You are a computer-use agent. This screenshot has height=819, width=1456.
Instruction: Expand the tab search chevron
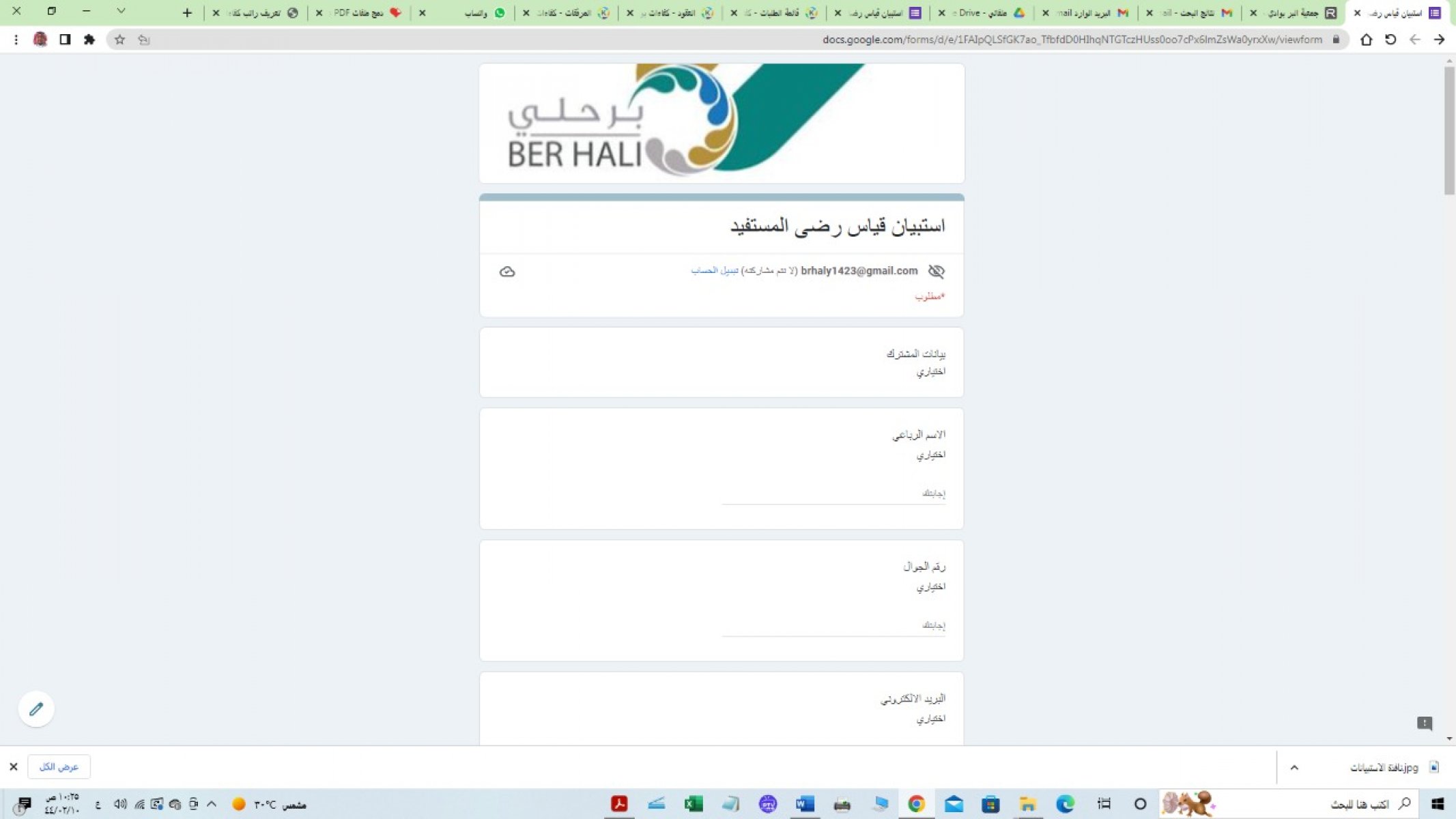pos(121,11)
